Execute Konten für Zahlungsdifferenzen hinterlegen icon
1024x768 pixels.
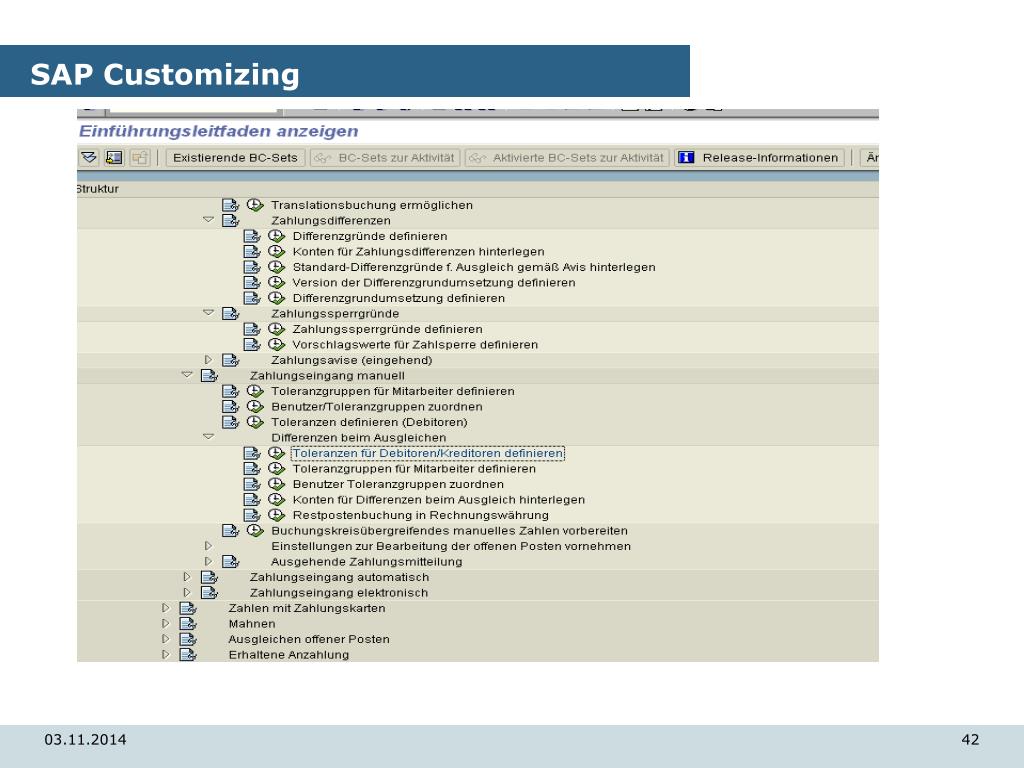tap(276, 251)
